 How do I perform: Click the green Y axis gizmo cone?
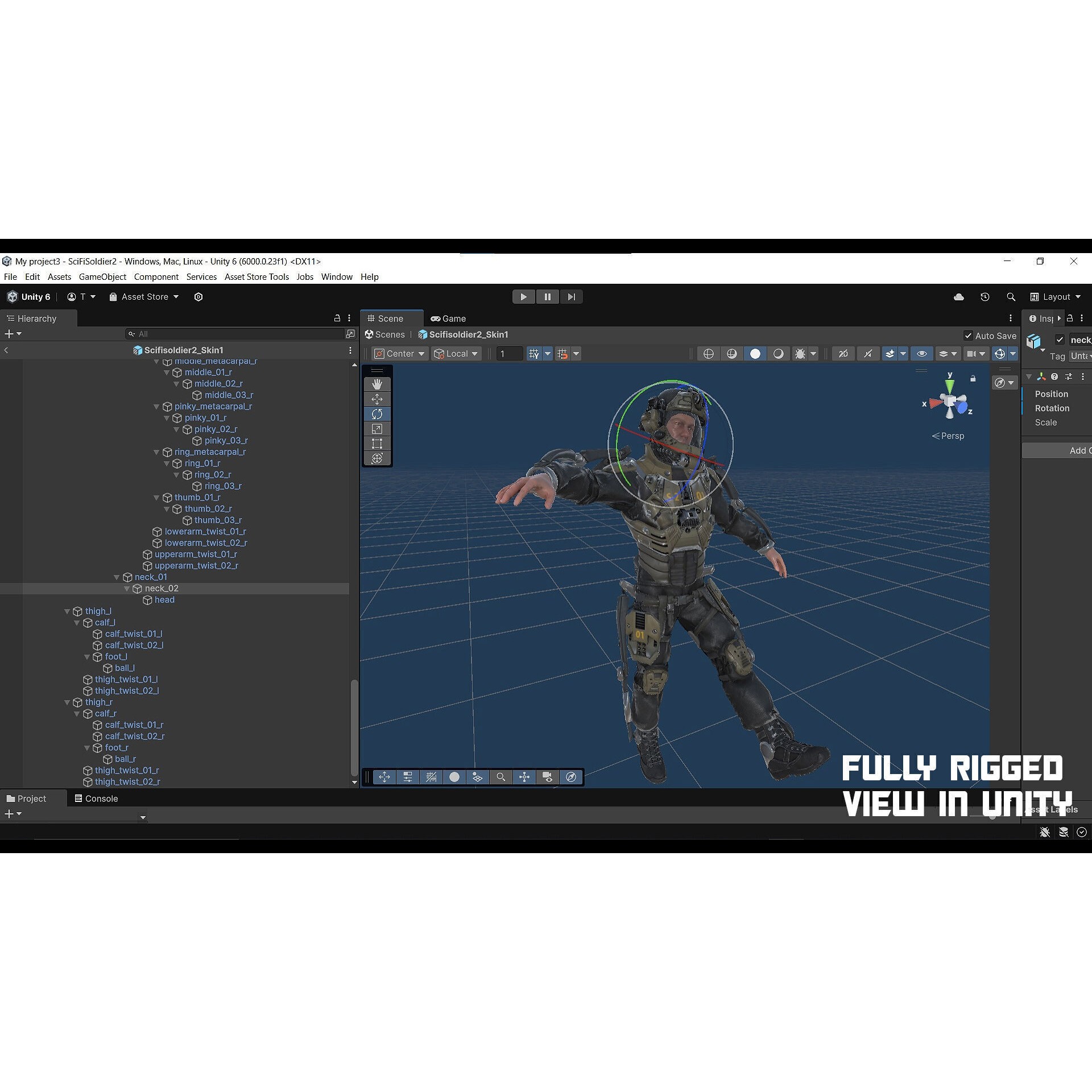coord(950,387)
